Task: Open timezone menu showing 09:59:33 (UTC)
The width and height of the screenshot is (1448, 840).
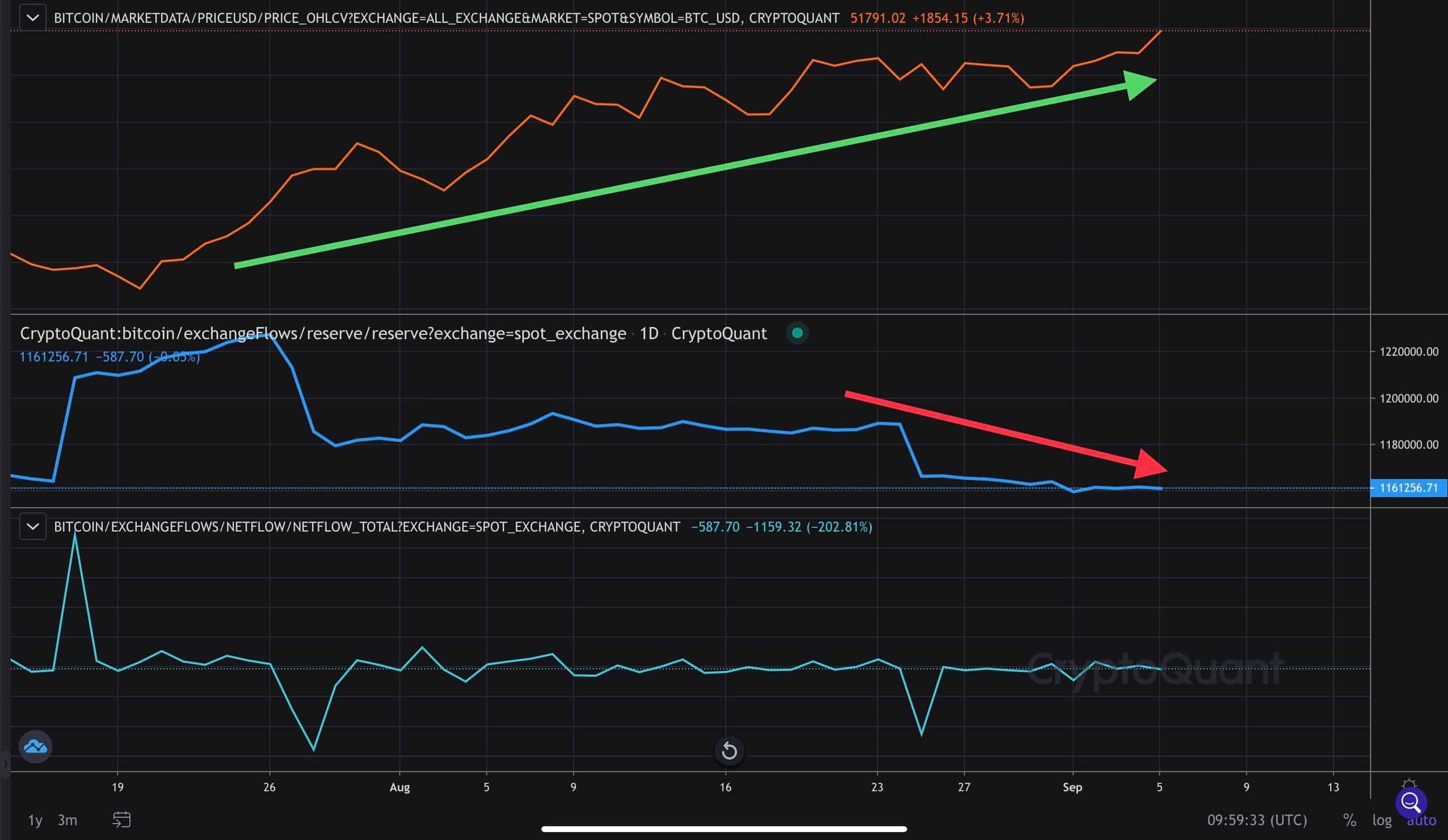Action: [x=1257, y=820]
